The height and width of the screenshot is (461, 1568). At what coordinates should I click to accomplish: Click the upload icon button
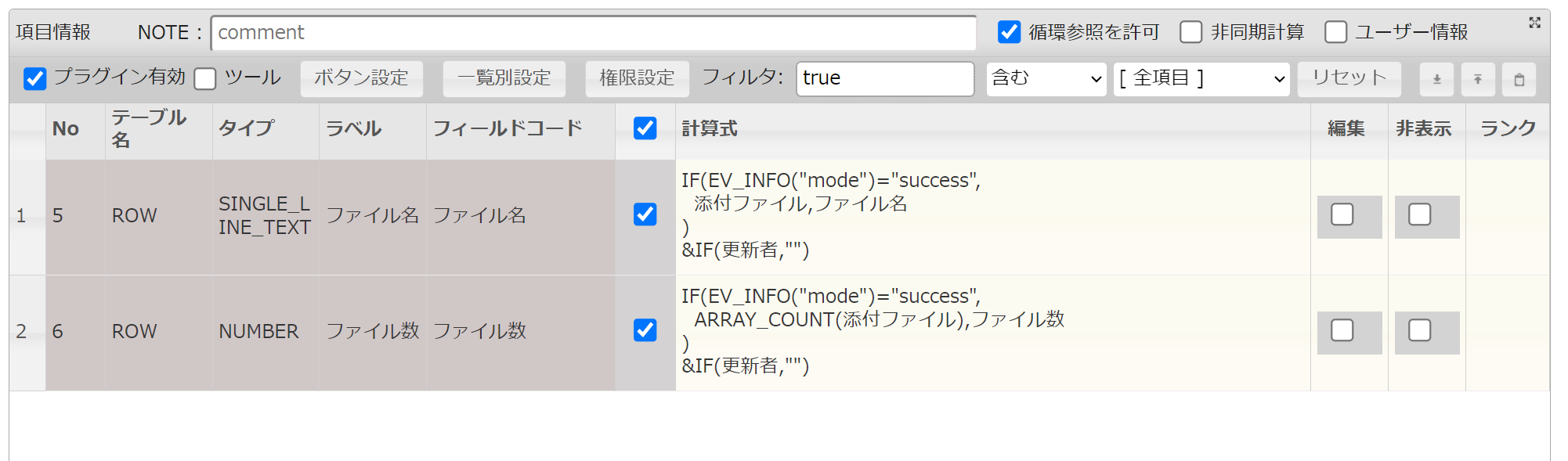pos(1478,79)
